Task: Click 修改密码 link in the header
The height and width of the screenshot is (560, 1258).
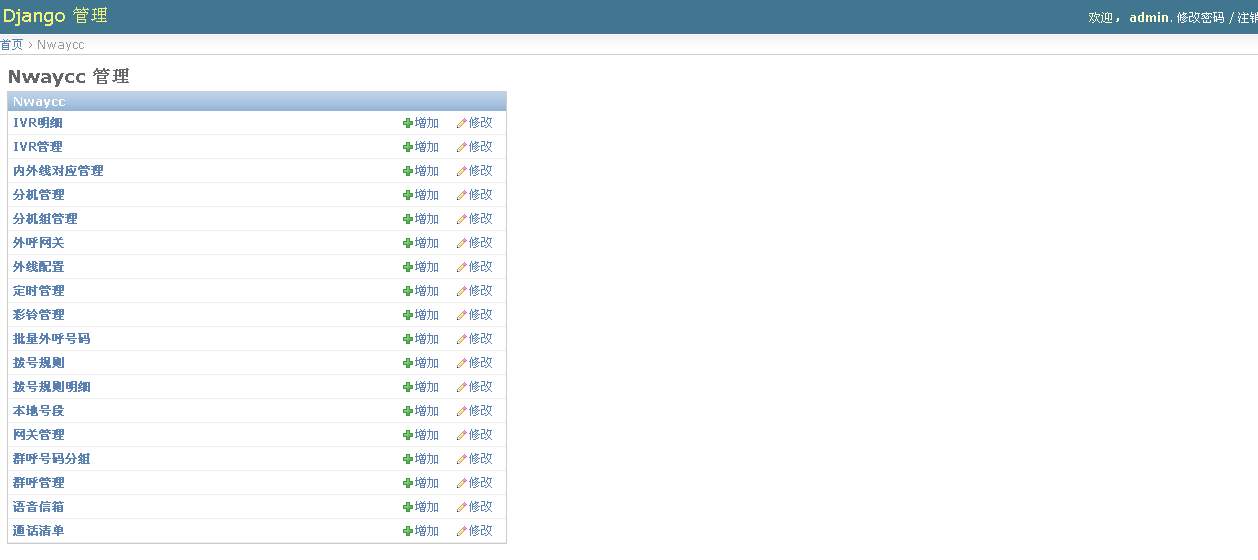Action: [x=1200, y=18]
